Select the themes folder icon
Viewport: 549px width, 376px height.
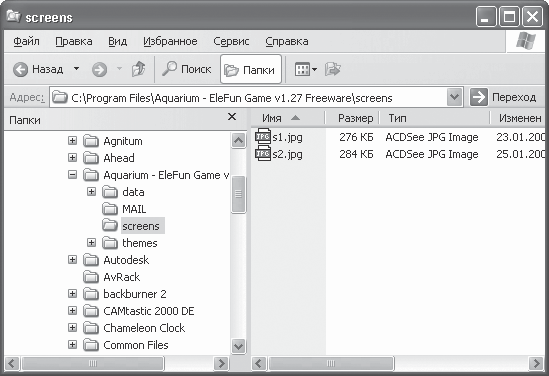tap(110, 243)
